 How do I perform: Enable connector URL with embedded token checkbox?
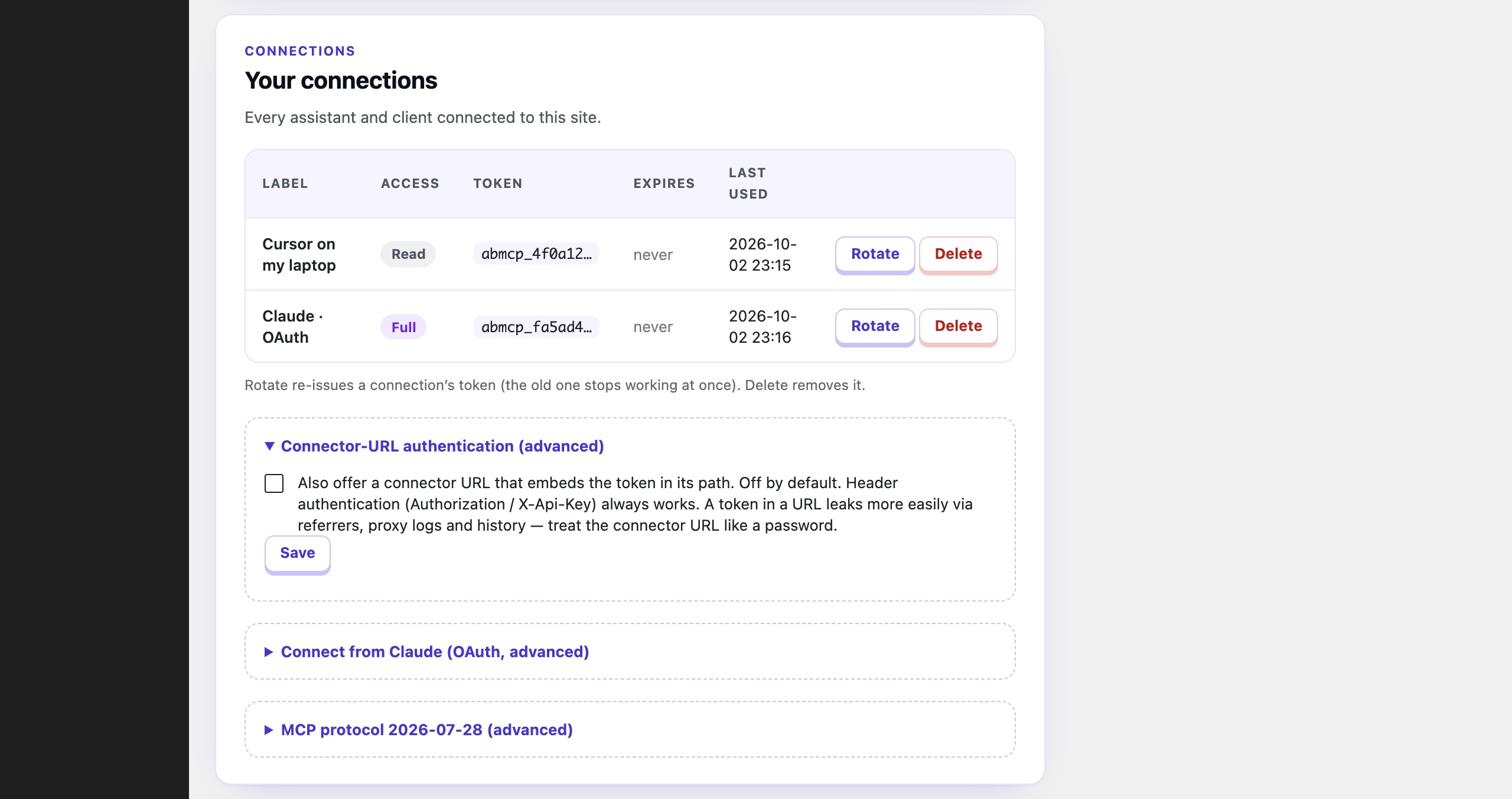[x=274, y=483]
